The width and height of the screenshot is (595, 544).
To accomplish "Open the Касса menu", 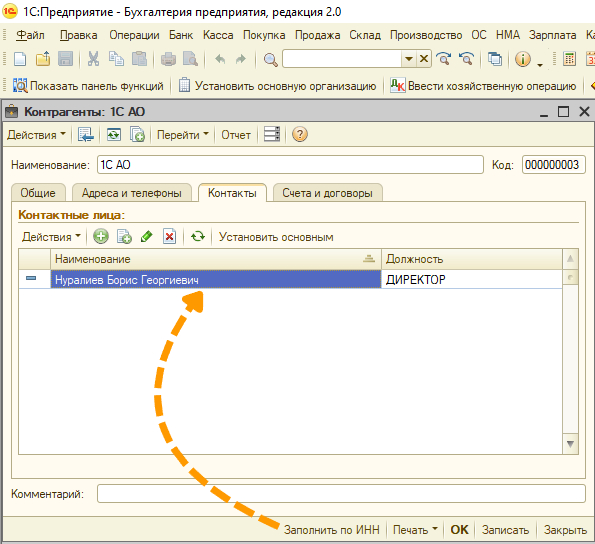I will coord(218,35).
